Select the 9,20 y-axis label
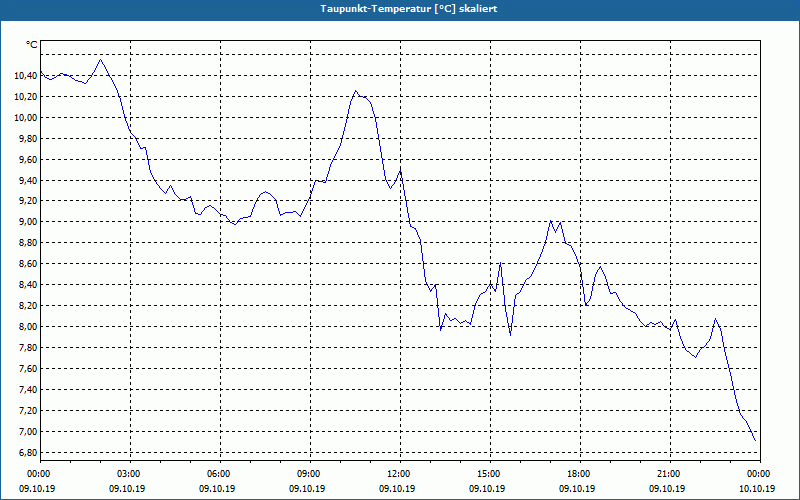The height and width of the screenshot is (500, 800). point(28,201)
